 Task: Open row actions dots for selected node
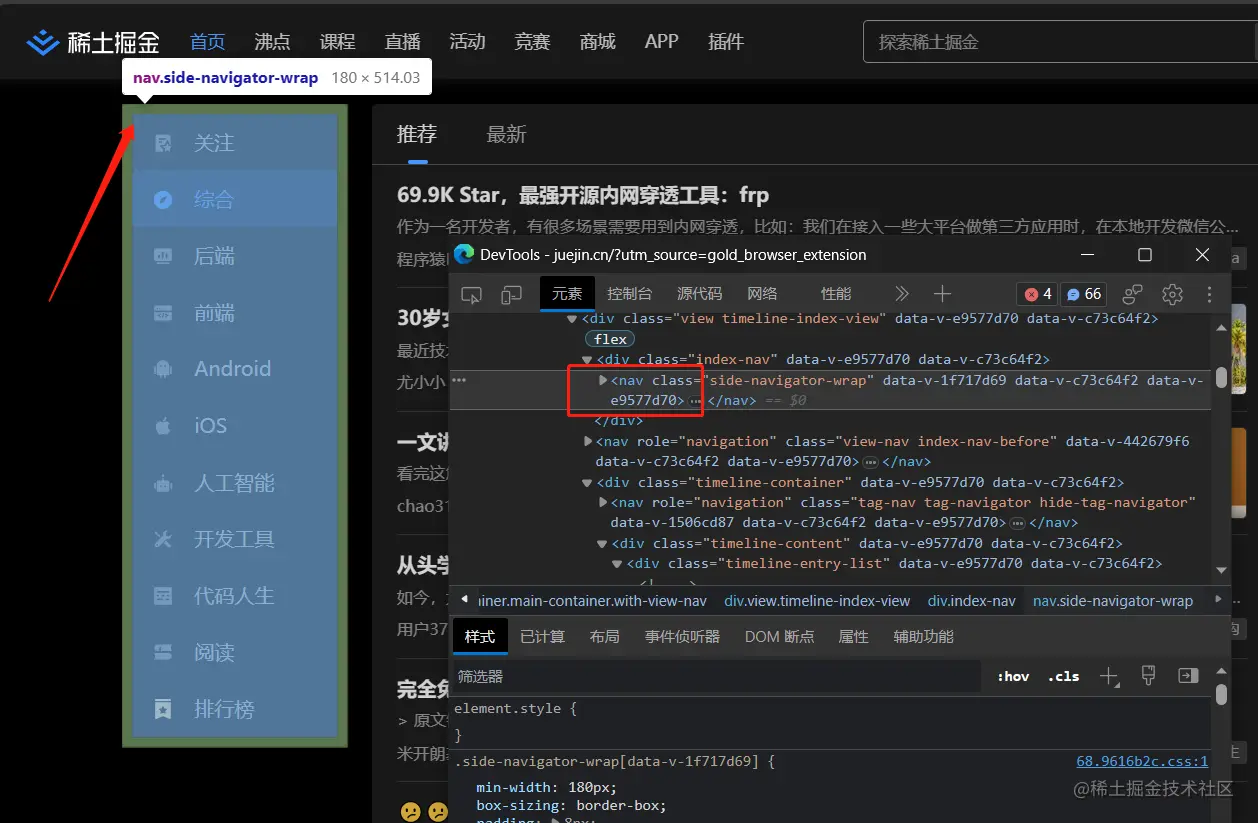coord(459,380)
